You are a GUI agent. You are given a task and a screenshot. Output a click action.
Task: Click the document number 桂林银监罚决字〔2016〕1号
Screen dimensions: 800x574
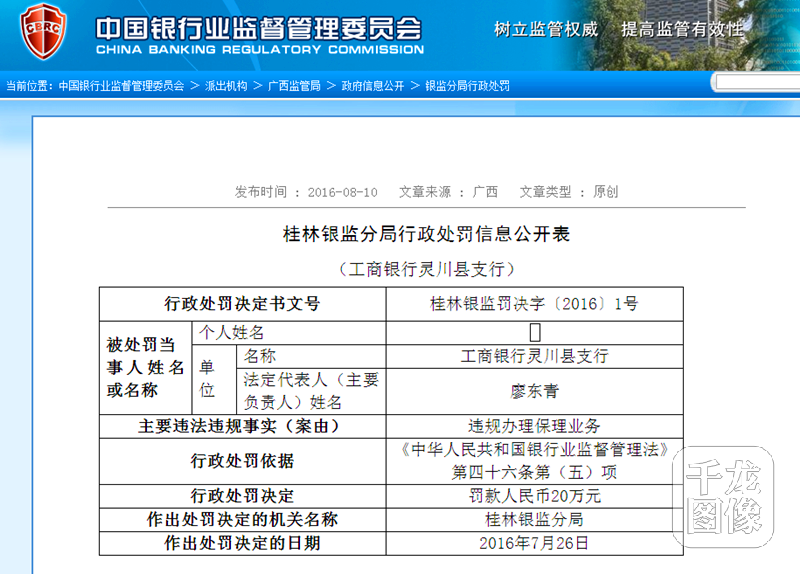pos(534,304)
